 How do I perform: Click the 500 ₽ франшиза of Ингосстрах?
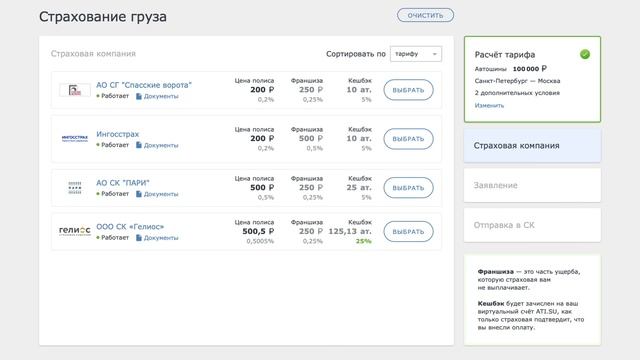coord(311,139)
